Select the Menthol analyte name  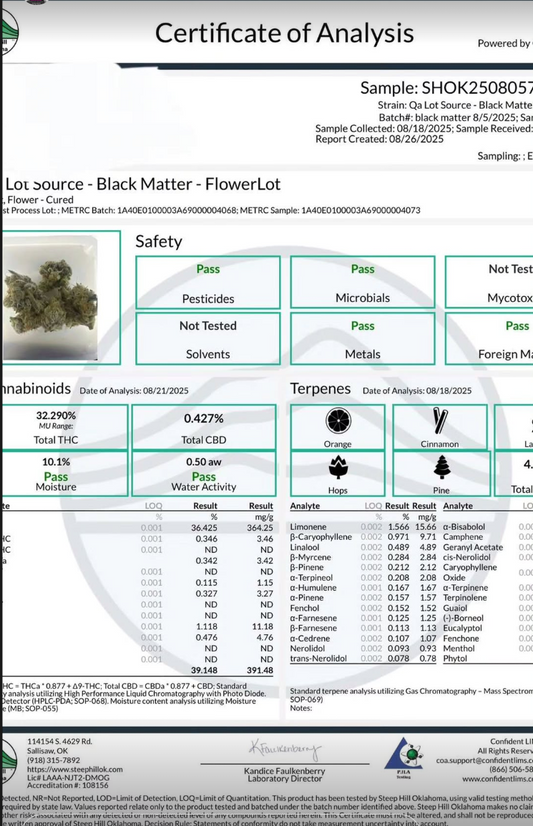pos(459,648)
